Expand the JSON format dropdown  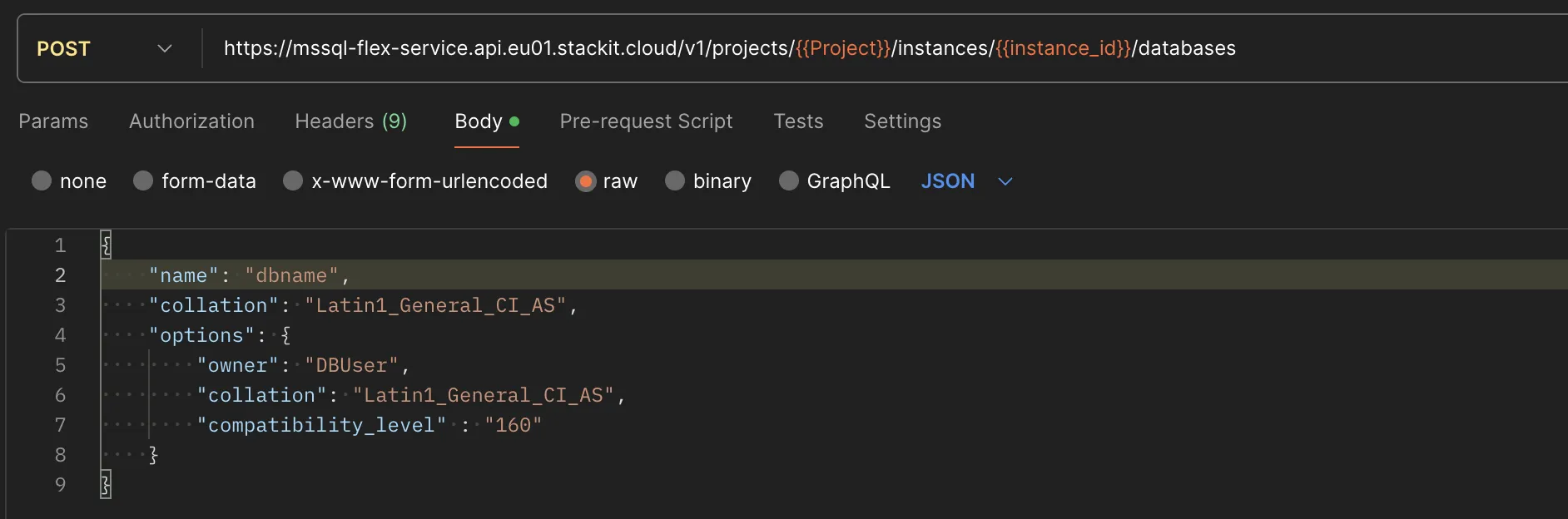point(966,181)
